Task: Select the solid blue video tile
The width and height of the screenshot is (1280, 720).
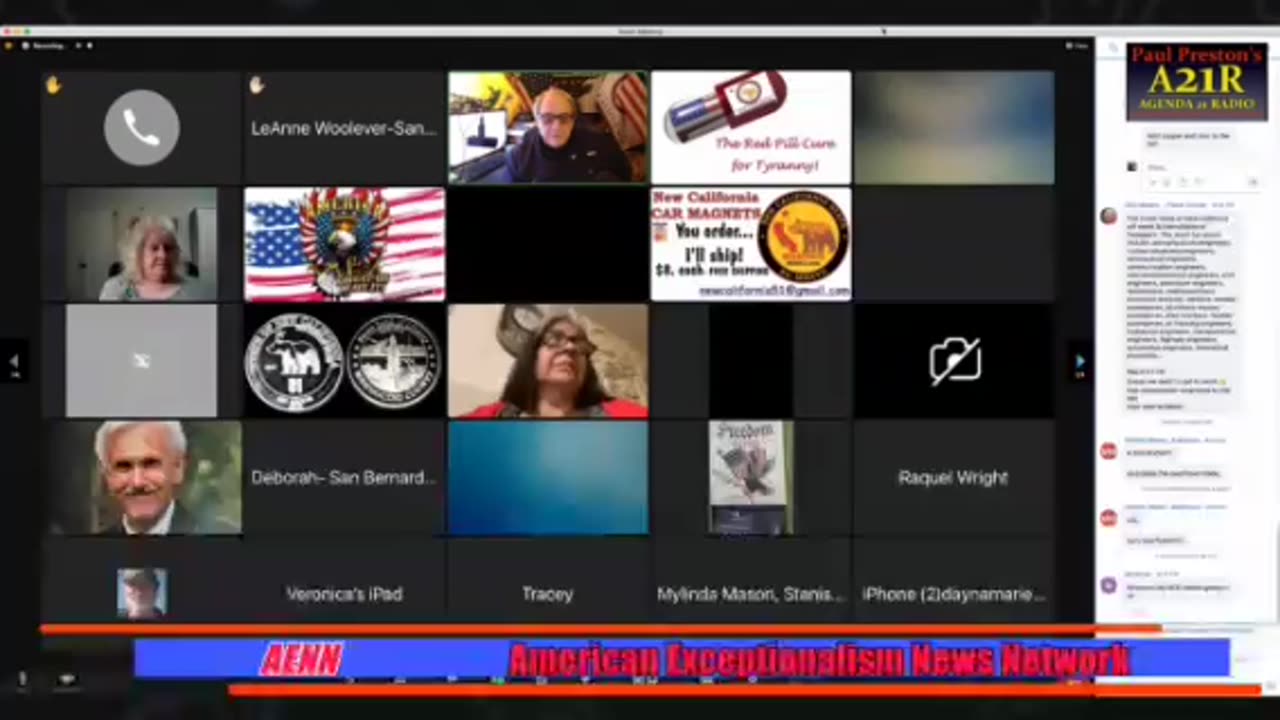Action: (x=548, y=477)
